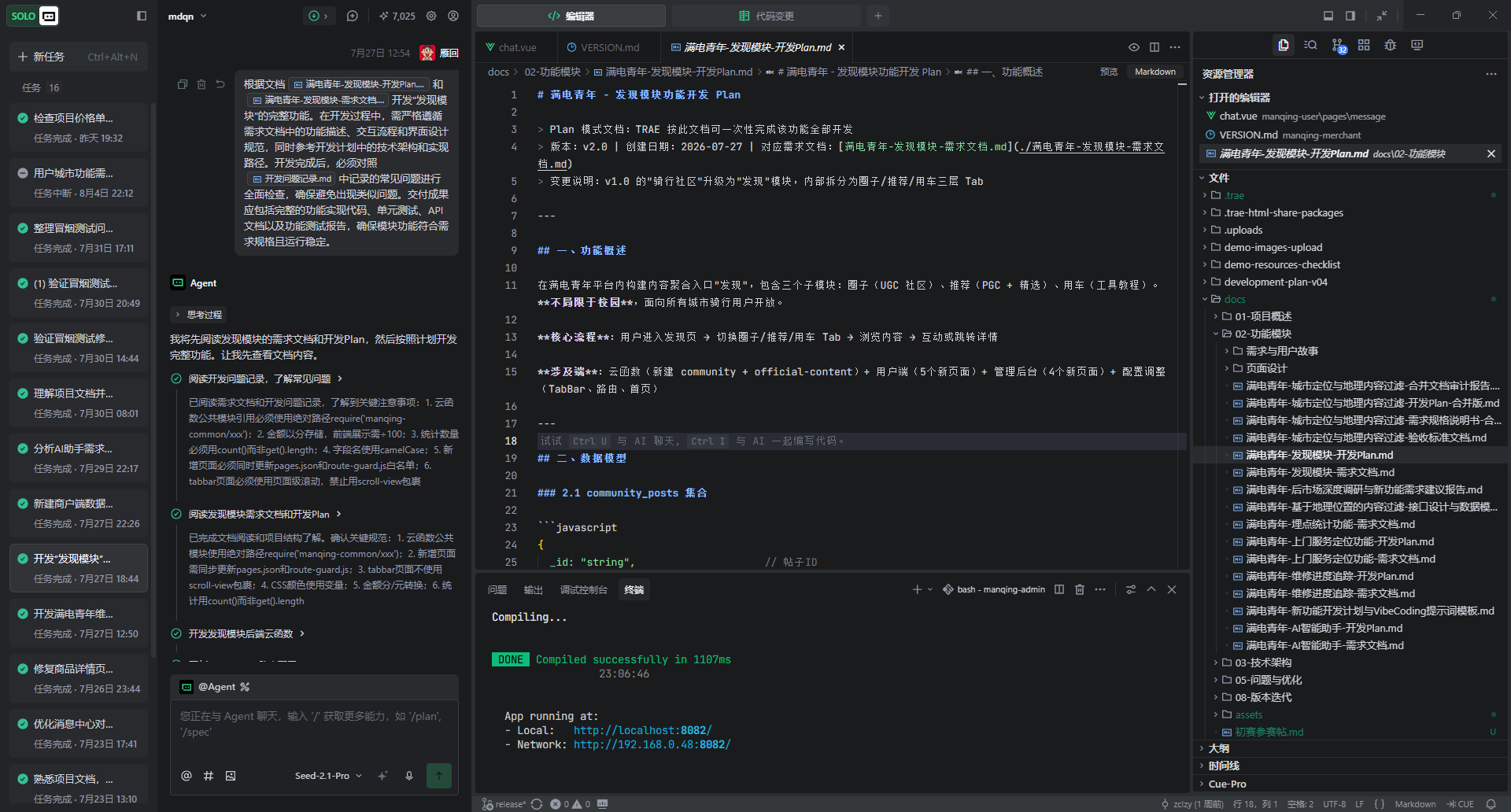Open Markdown preview eye icon
This screenshot has width=1511, height=812.
point(1134,47)
